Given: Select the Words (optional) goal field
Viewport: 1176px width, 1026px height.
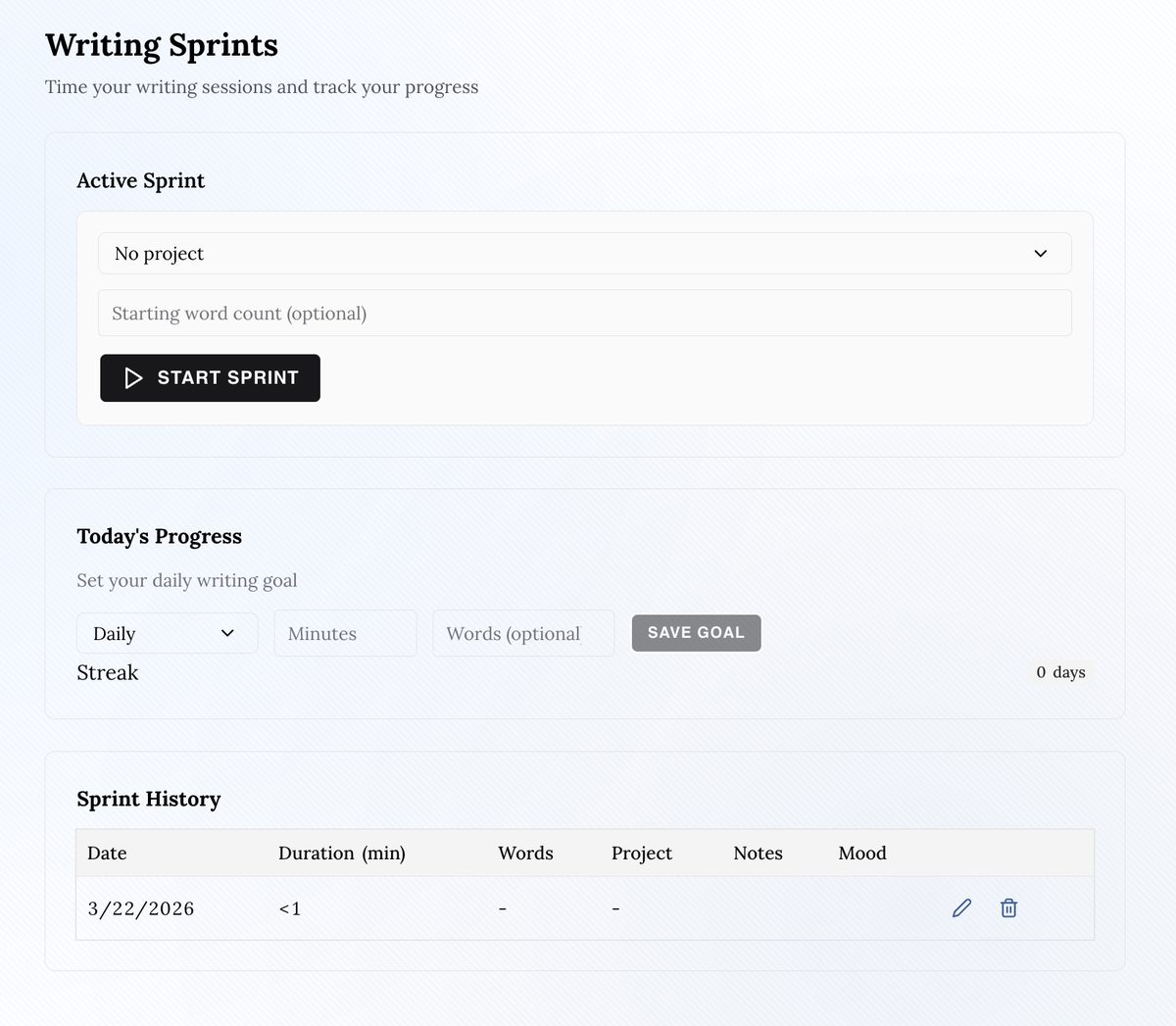Looking at the screenshot, I should click(523, 633).
